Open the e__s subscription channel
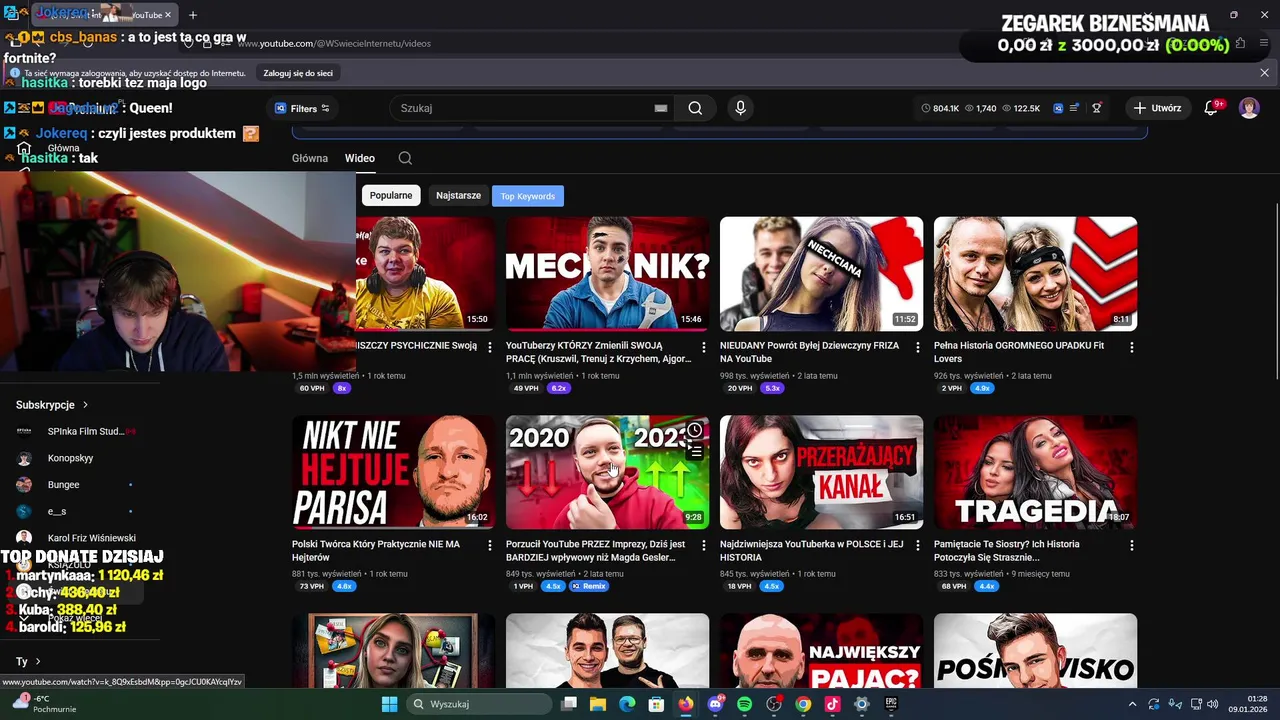The width and height of the screenshot is (1280, 720). [57, 511]
